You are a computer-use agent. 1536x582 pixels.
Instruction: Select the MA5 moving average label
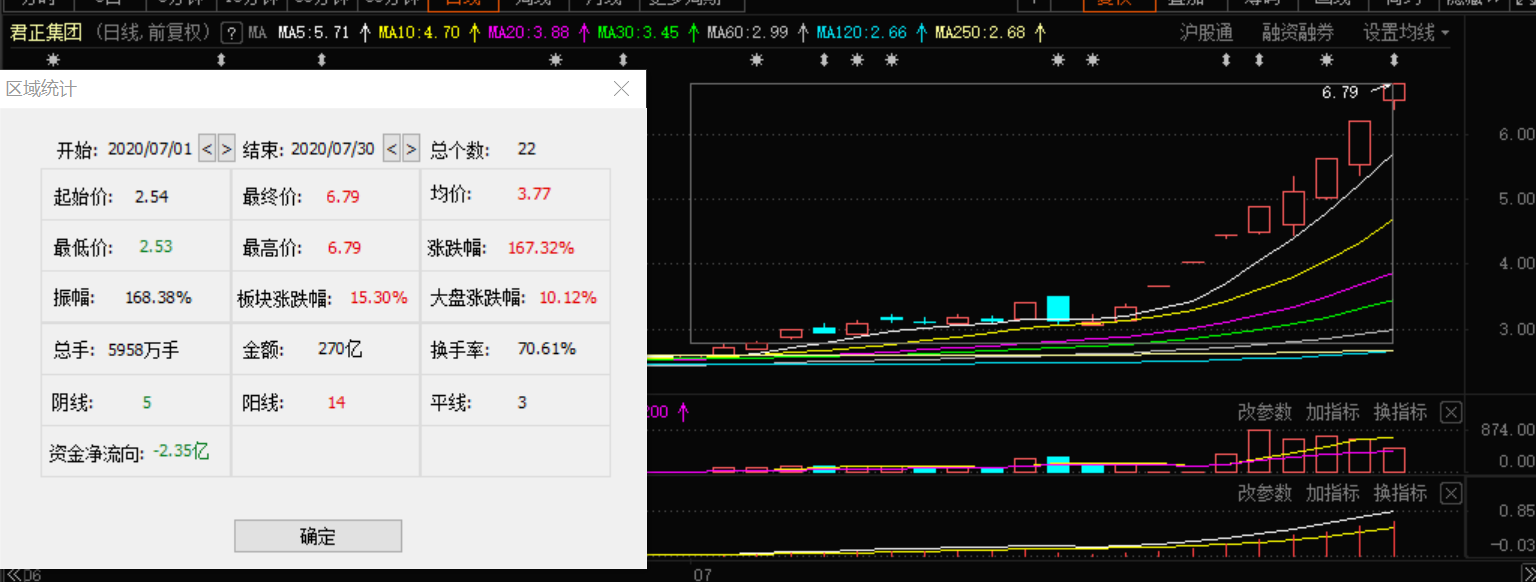[x=313, y=33]
